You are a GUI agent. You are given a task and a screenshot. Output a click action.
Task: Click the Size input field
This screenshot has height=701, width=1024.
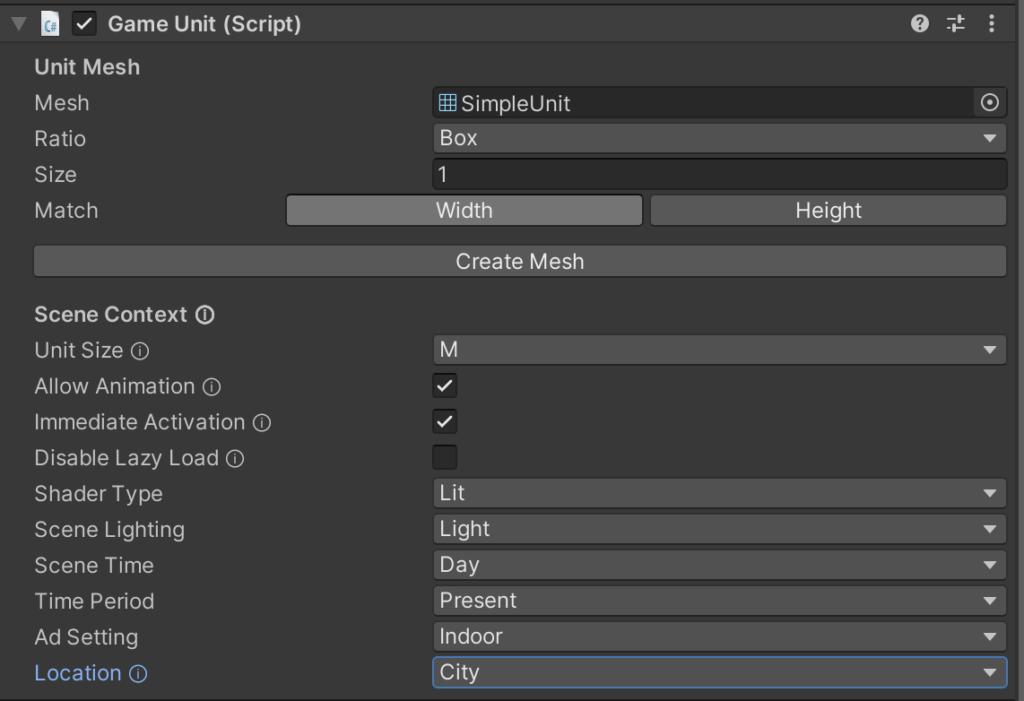point(719,174)
